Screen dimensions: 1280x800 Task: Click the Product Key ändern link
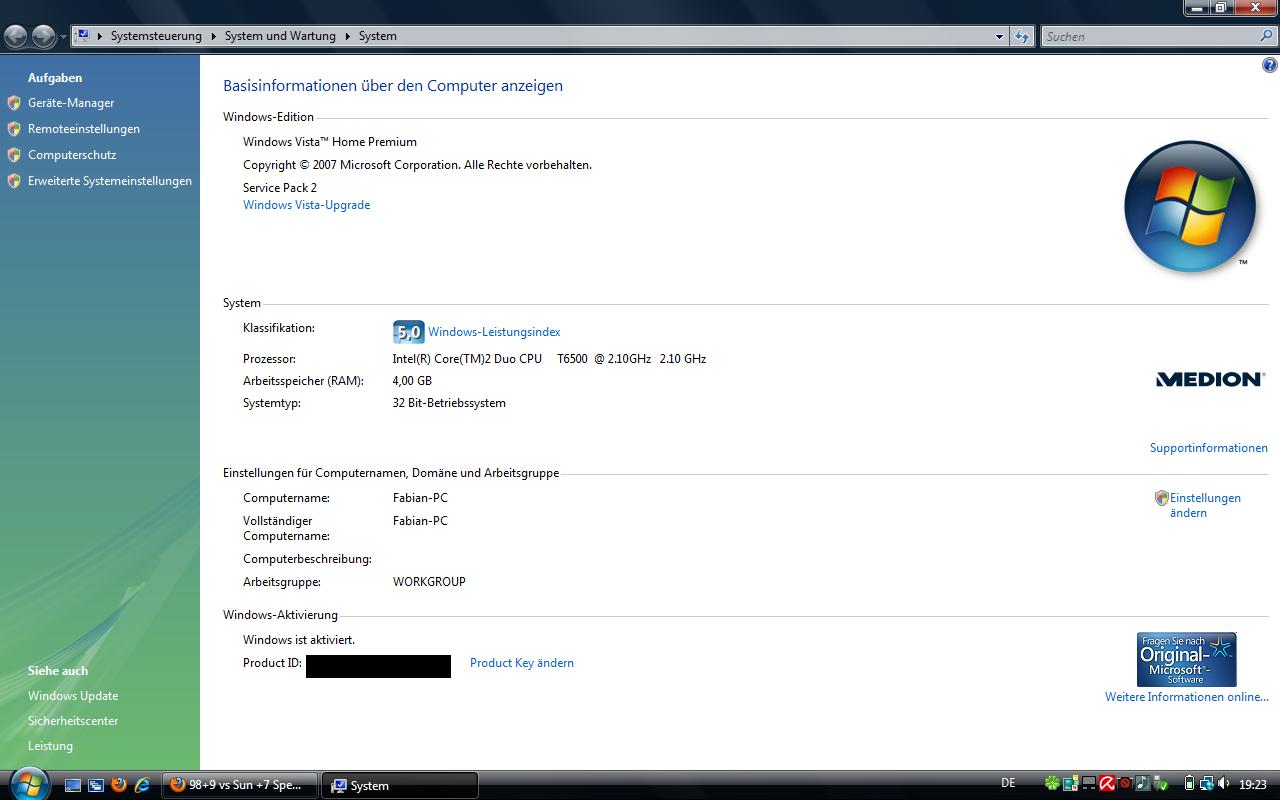(521, 663)
